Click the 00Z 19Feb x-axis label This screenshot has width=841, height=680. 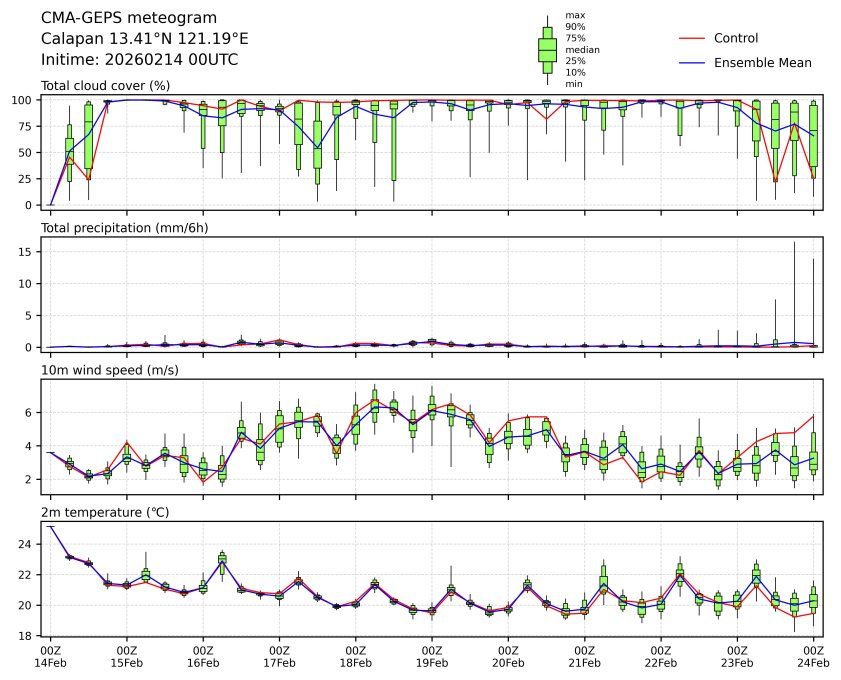(x=432, y=655)
